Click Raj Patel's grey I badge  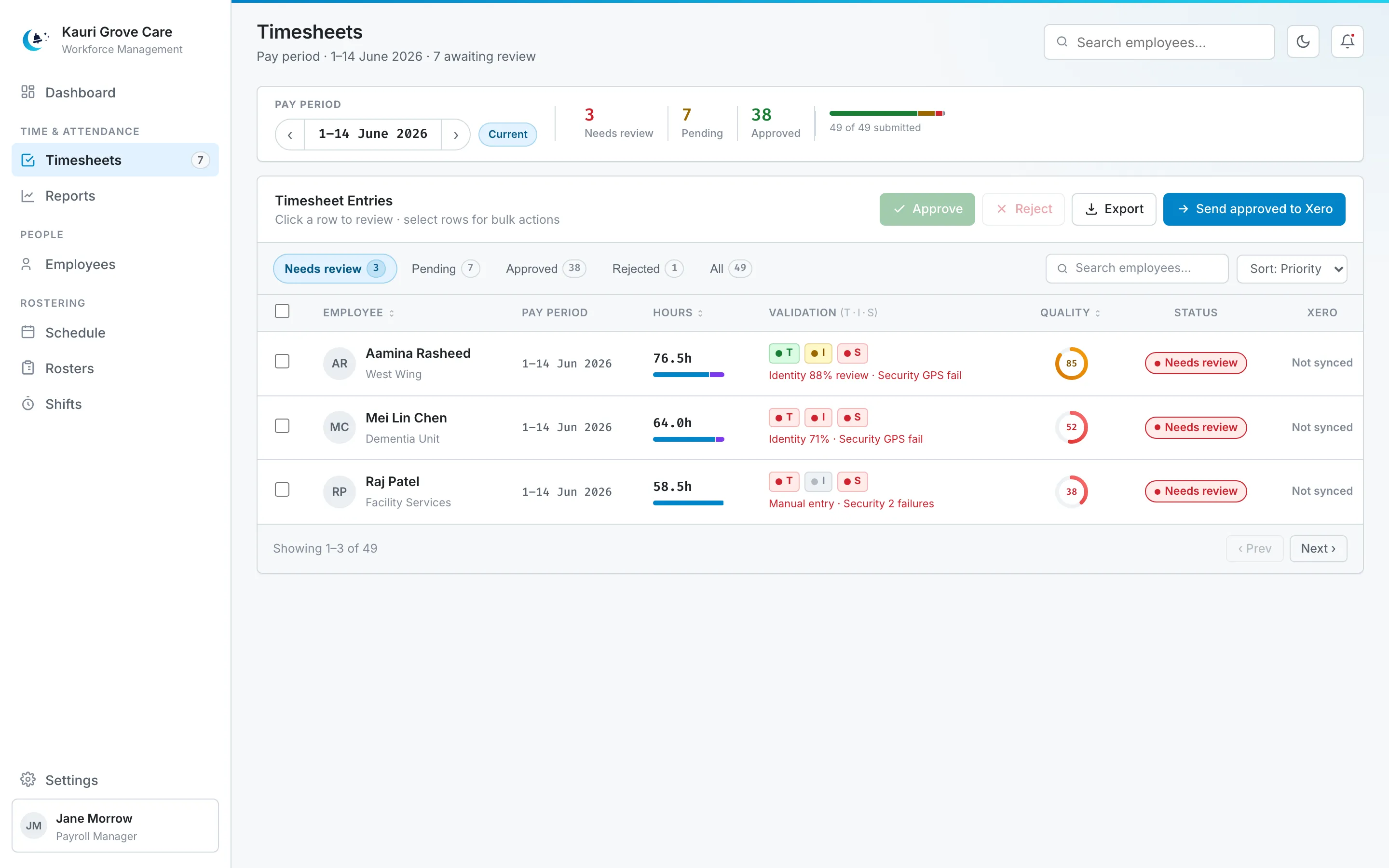(x=818, y=481)
